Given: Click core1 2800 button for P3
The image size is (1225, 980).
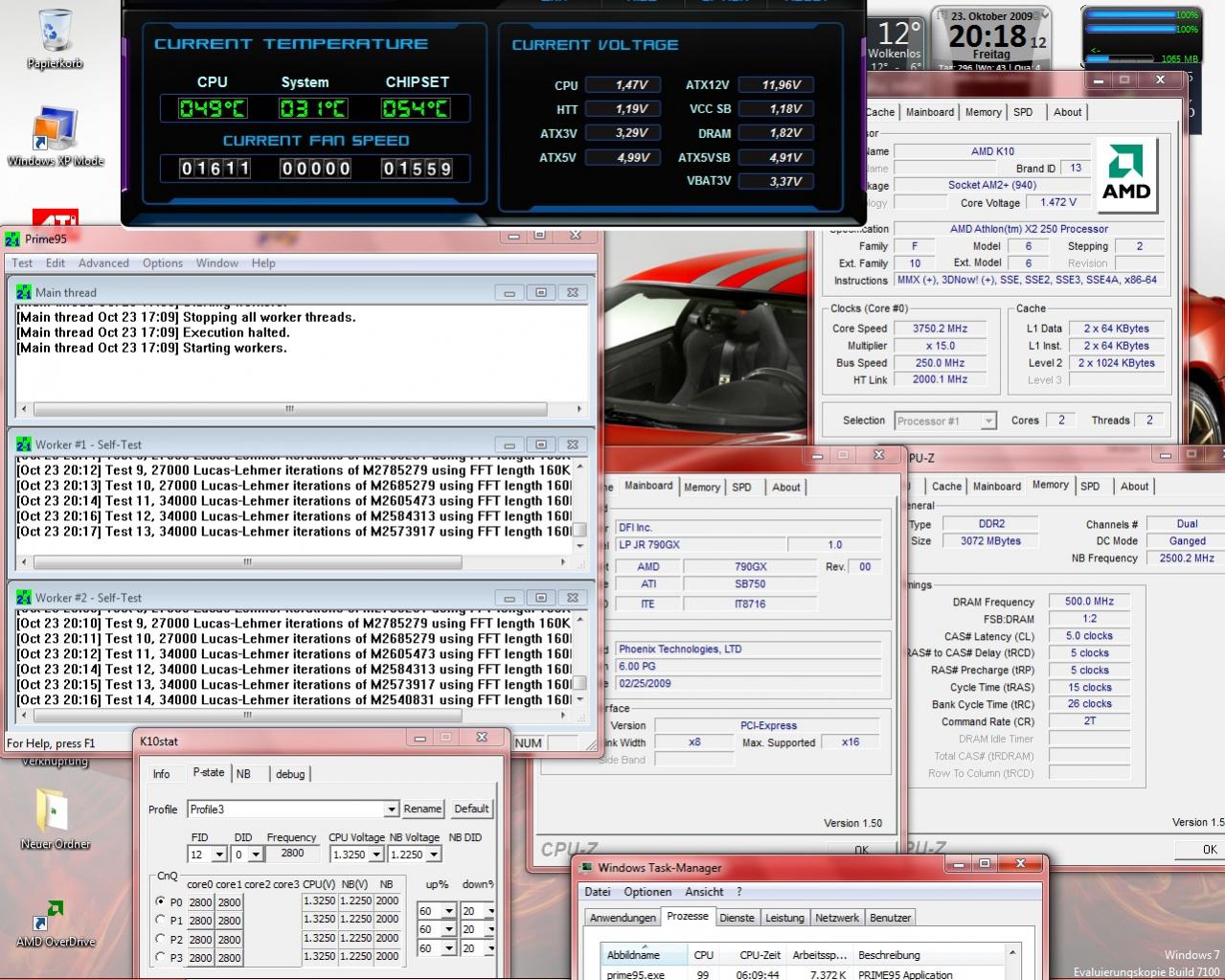Looking at the screenshot, I should (x=229, y=957).
